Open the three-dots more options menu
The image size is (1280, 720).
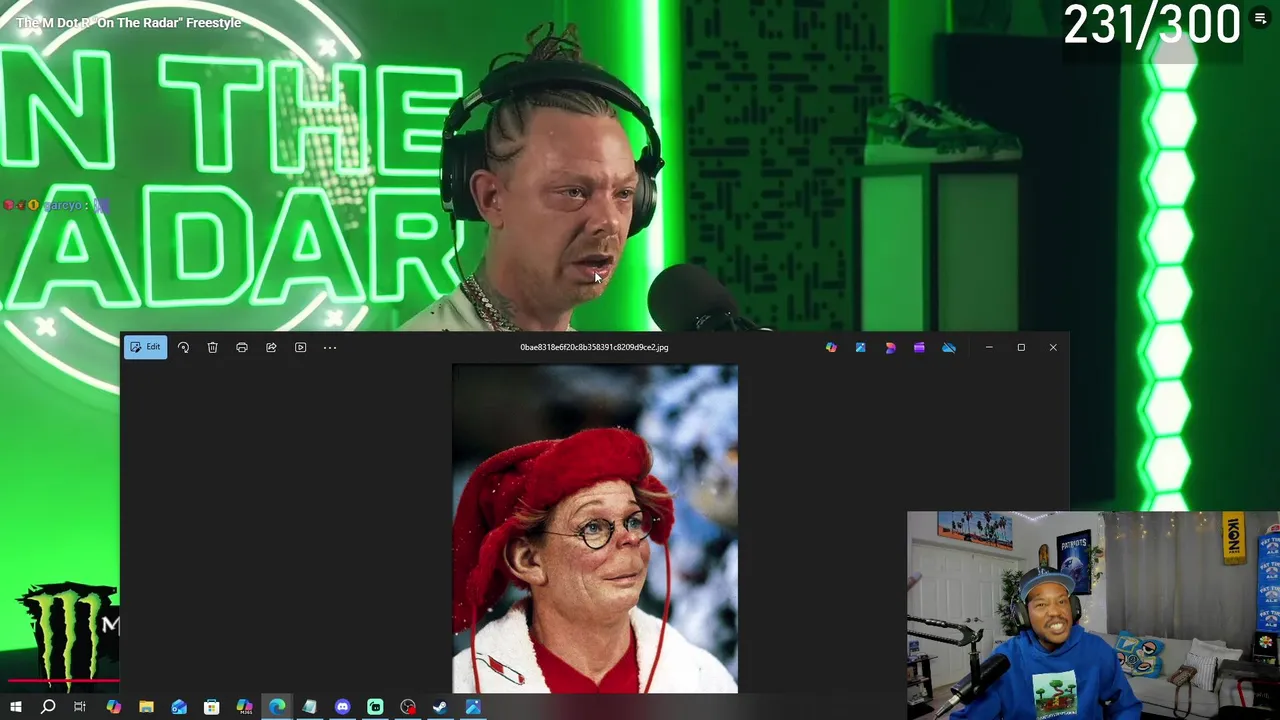click(x=330, y=347)
